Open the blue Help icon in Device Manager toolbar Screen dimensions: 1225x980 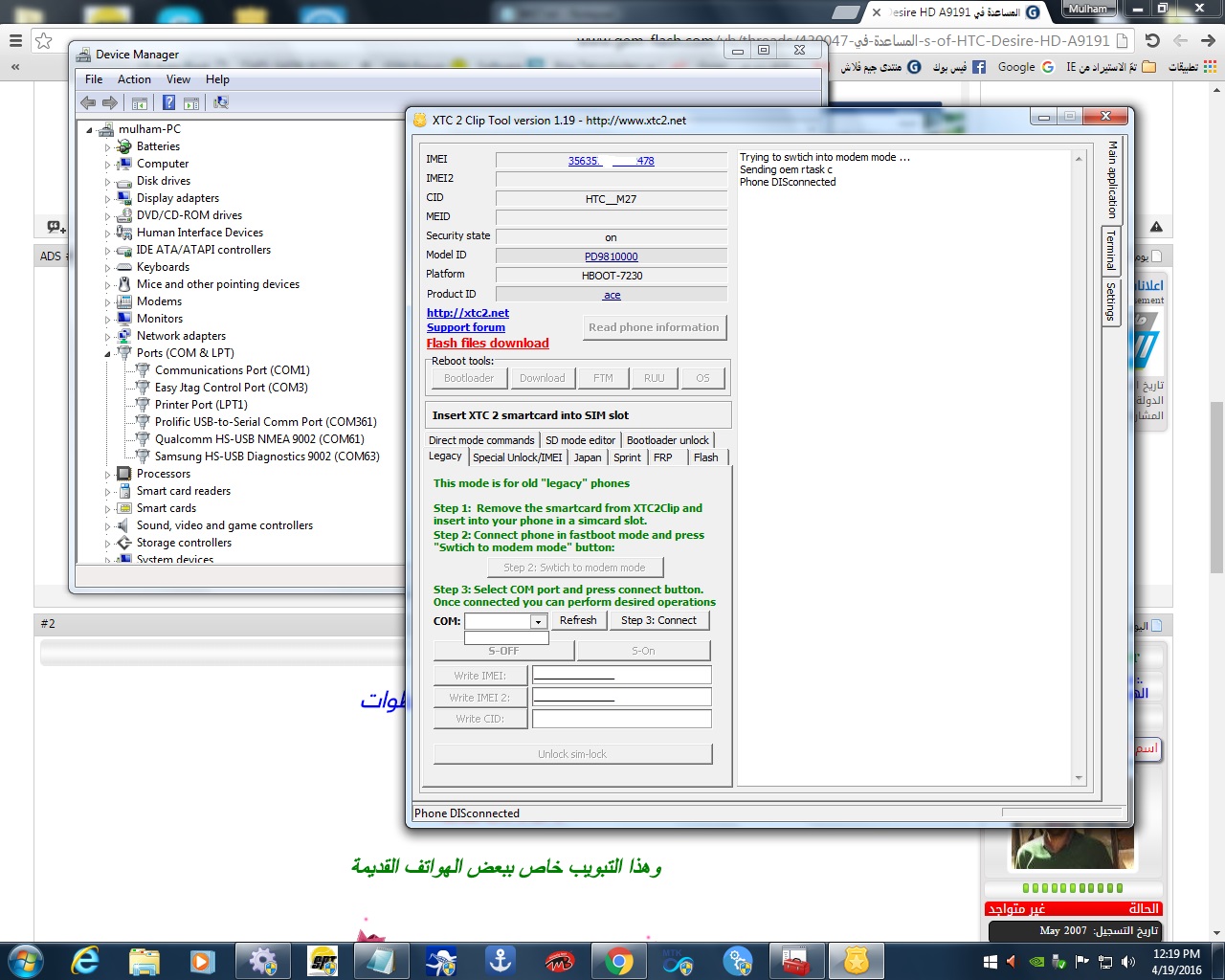click(168, 102)
